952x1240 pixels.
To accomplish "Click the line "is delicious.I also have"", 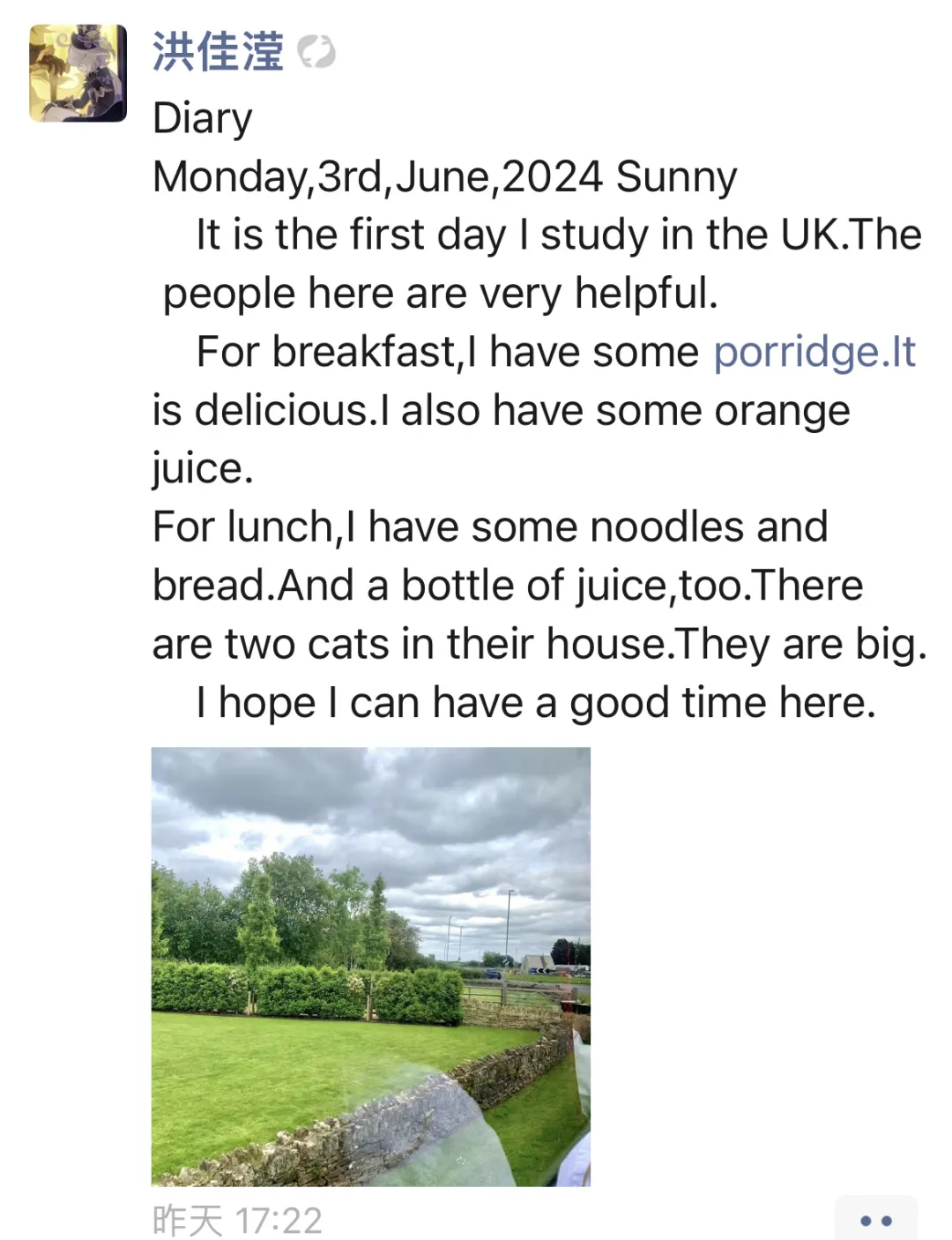I will pos(501,411).
